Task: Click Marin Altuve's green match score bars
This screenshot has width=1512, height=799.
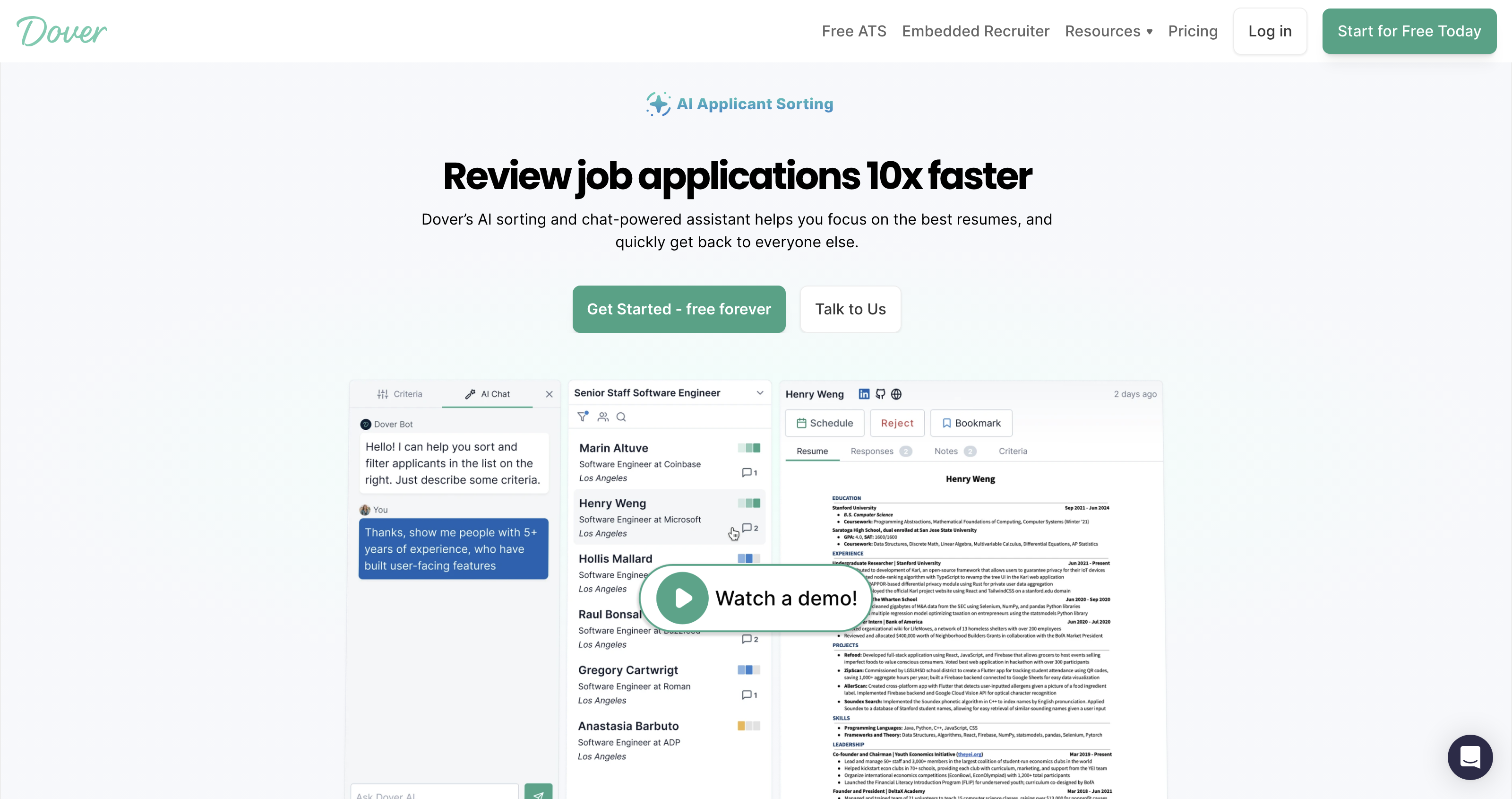Action: click(x=749, y=448)
